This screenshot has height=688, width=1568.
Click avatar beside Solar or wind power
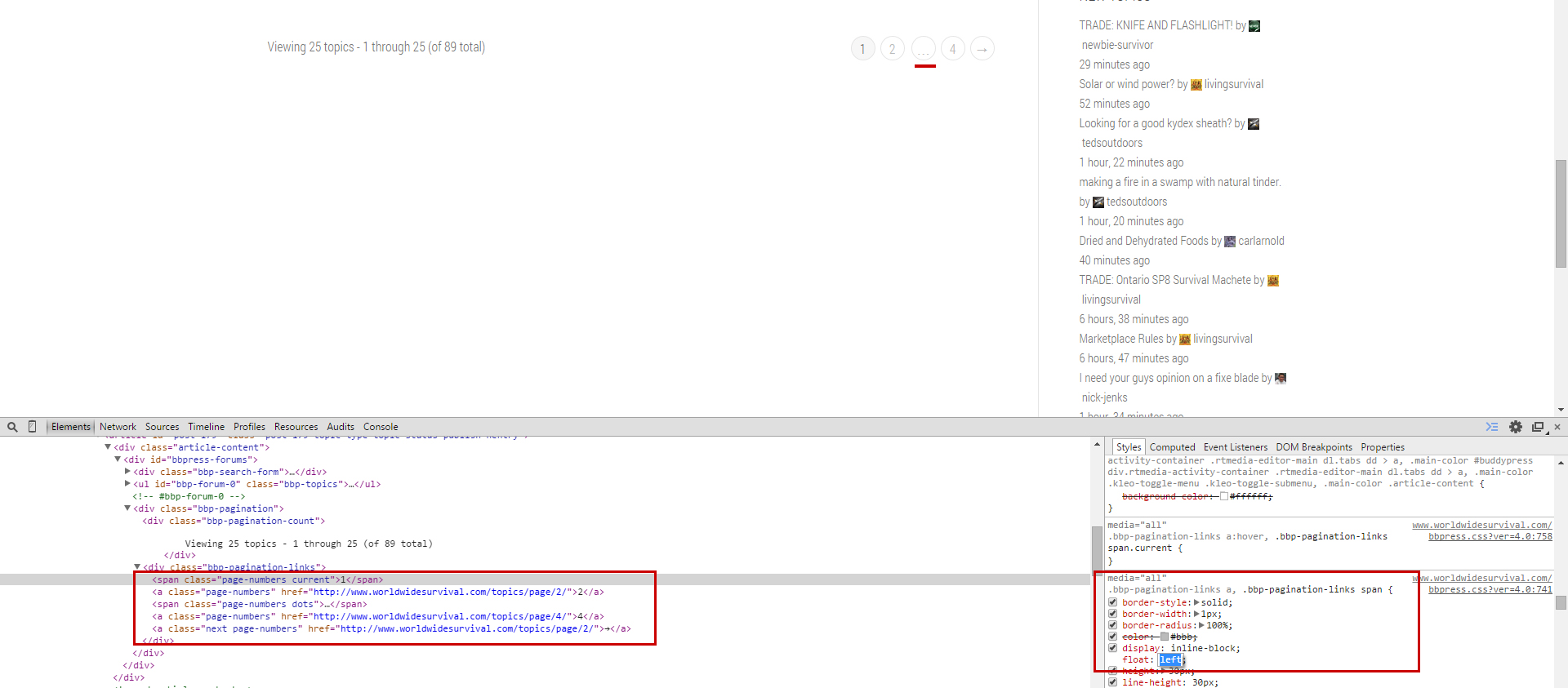[1196, 85]
